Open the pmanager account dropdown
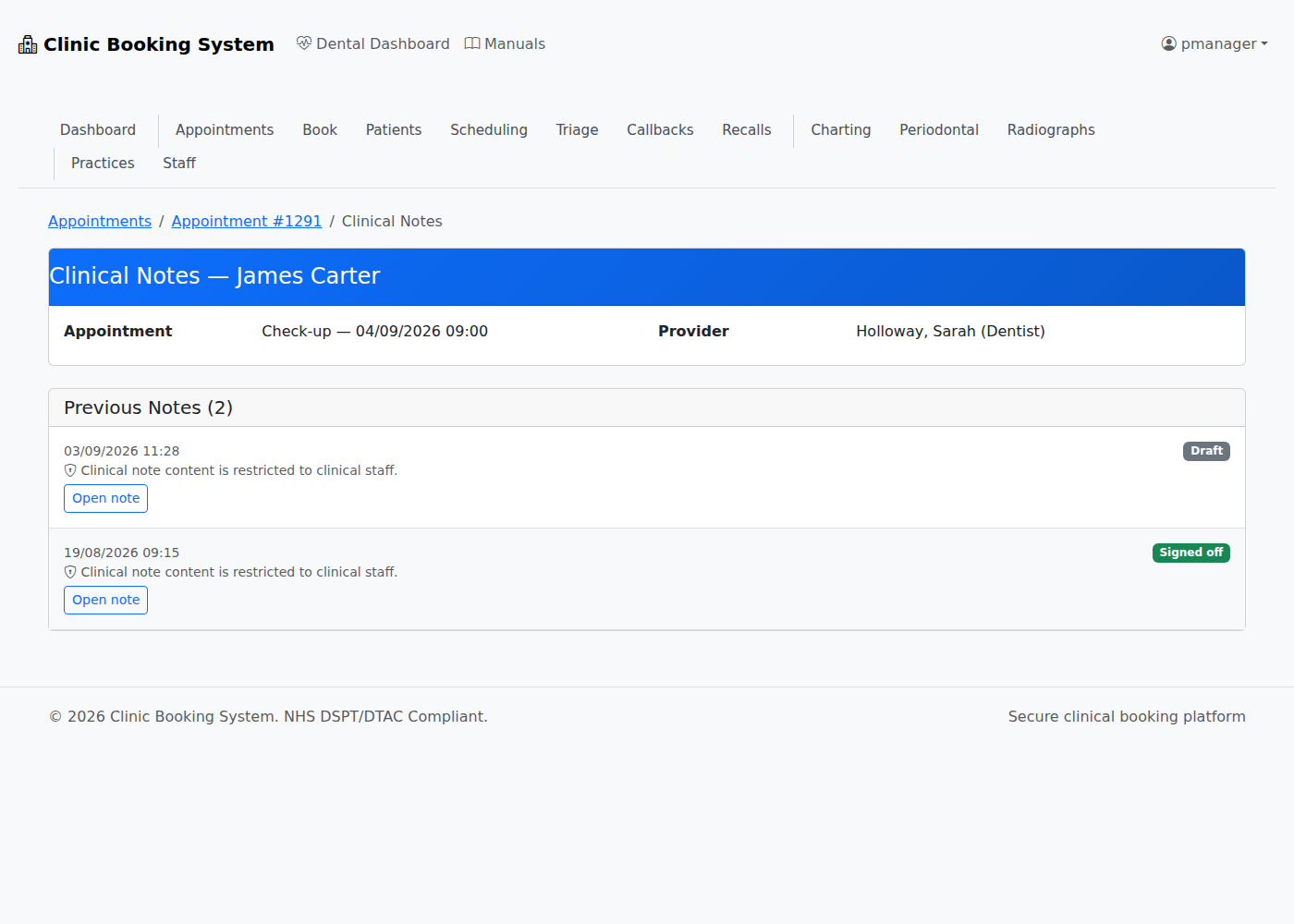 pos(1215,43)
